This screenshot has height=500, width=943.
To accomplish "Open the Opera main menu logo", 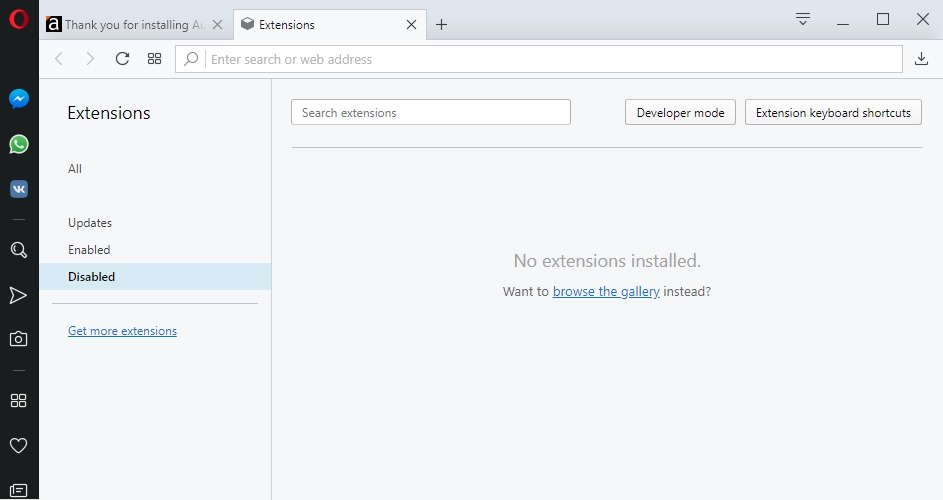I will tap(18, 20).
